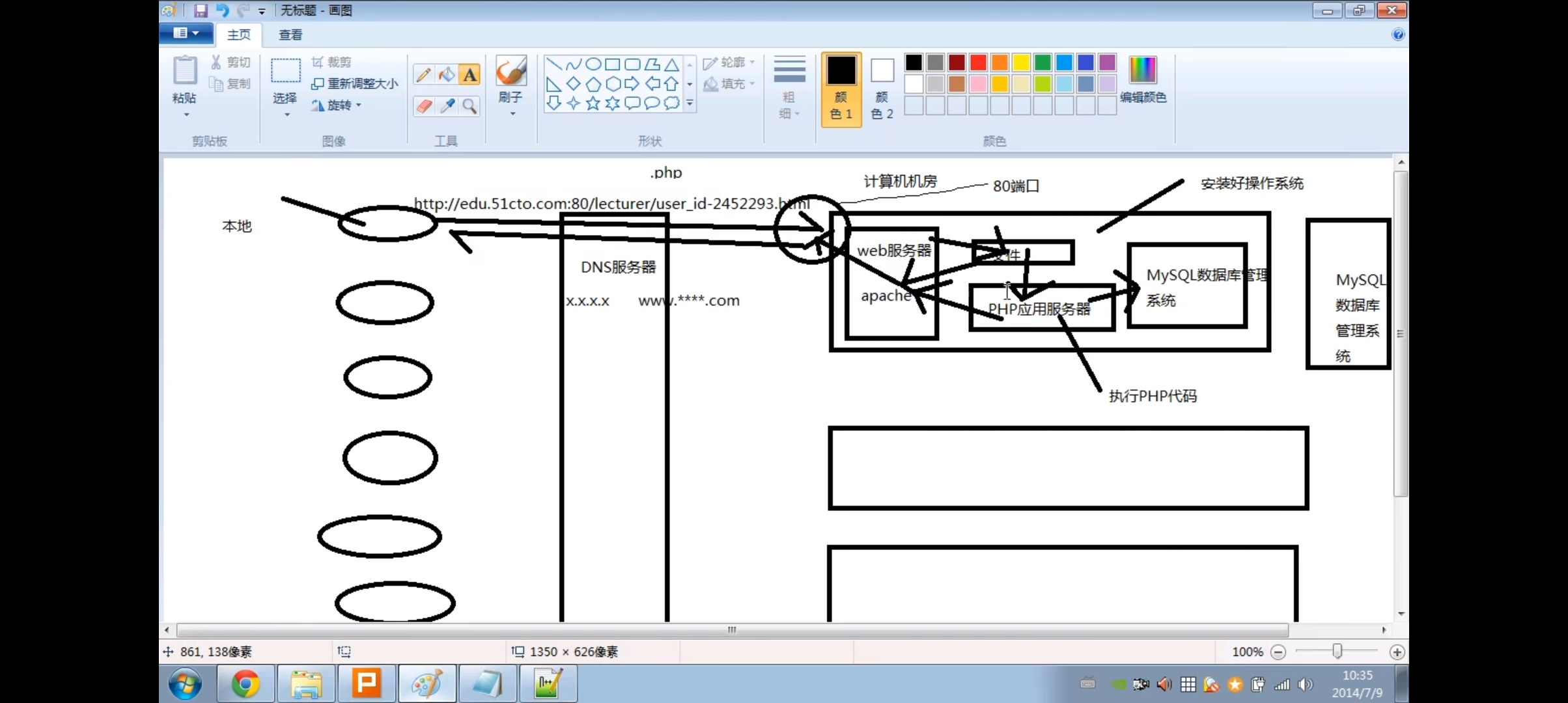Pick the red color swatch
The width and height of the screenshot is (1568, 703).
tap(977, 62)
